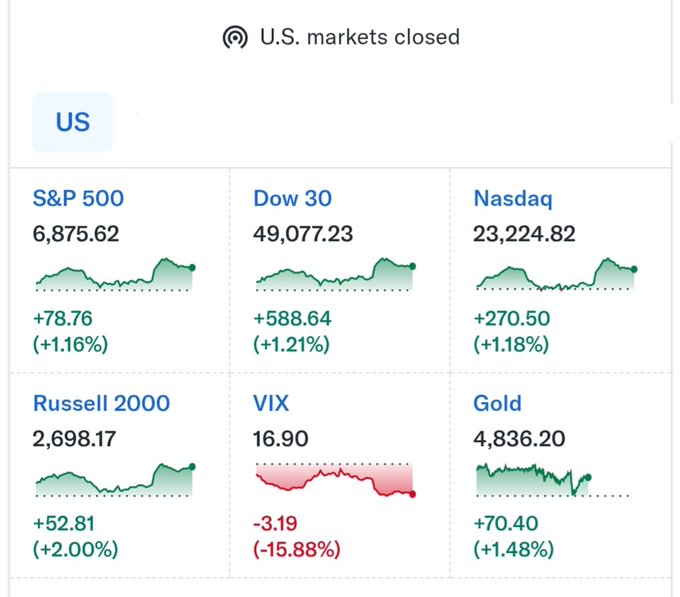Click the VIX change -15.88% text

tap(297, 549)
